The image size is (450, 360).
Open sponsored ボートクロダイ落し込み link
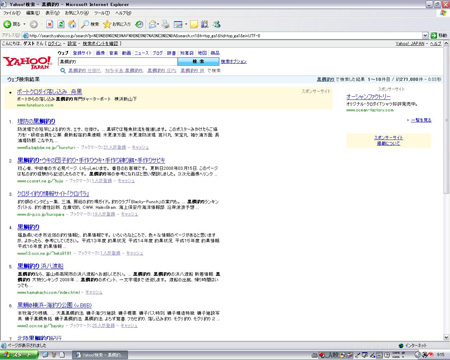pyautogui.click(x=49, y=92)
